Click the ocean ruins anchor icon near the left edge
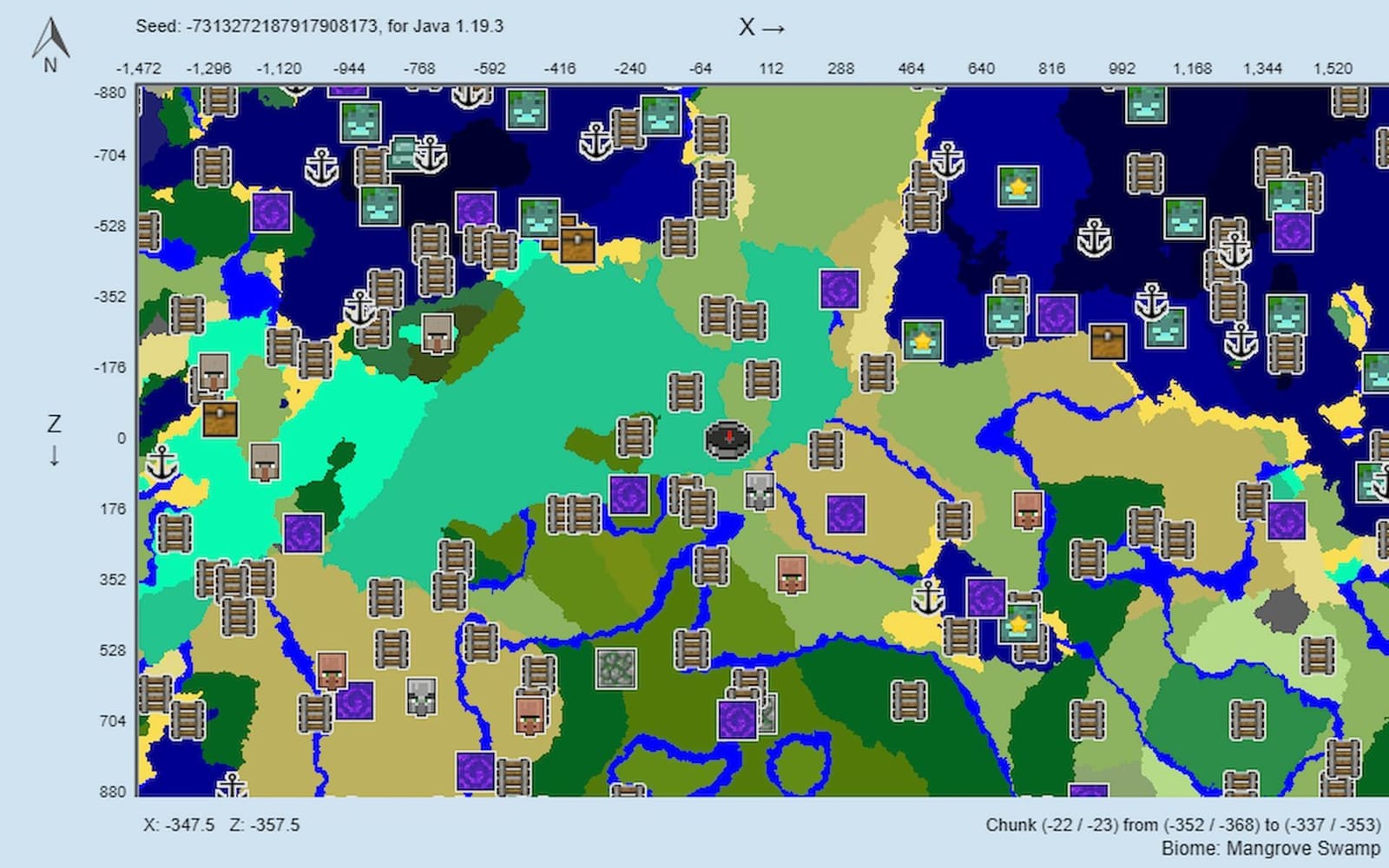 point(163,465)
